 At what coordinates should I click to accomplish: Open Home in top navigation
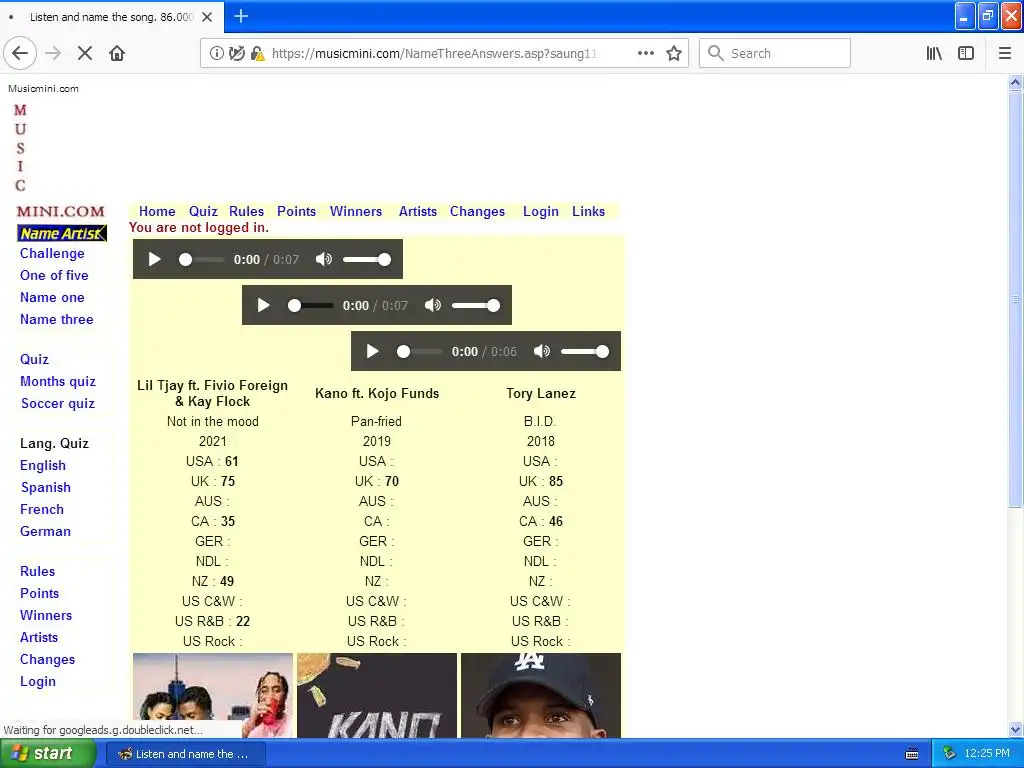pyautogui.click(x=157, y=211)
